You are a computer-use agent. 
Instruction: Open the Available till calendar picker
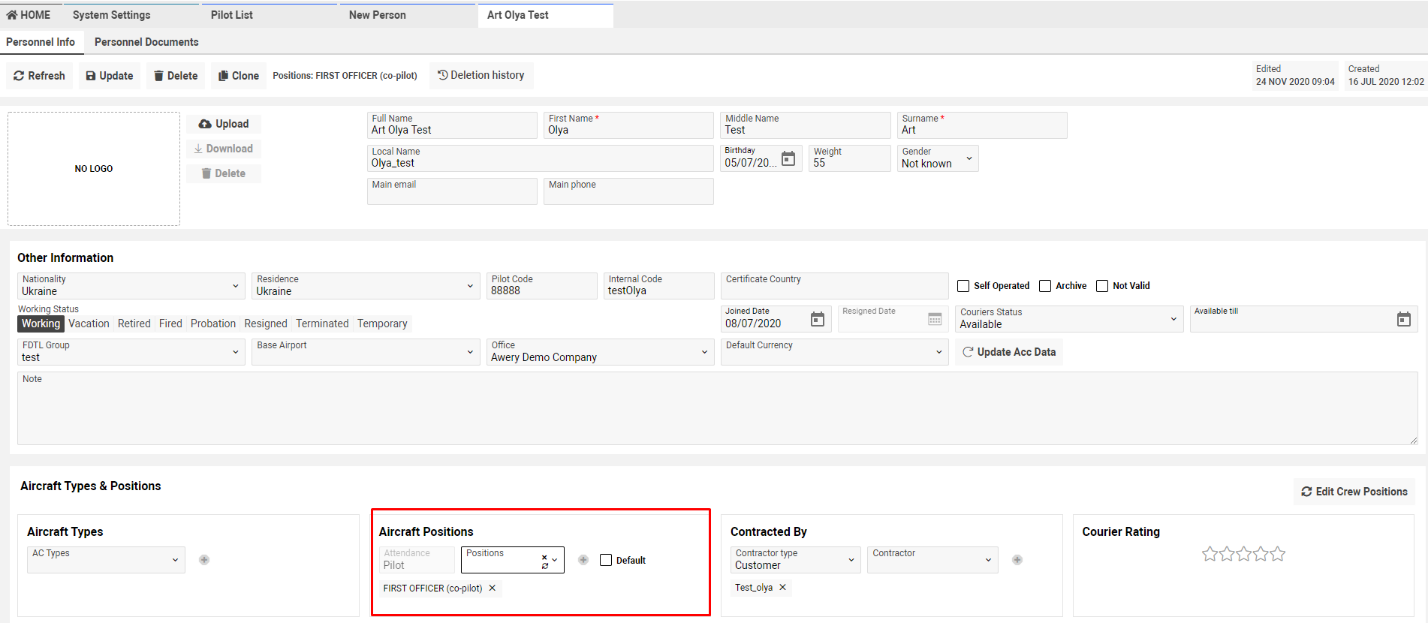pyautogui.click(x=1403, y=319)
